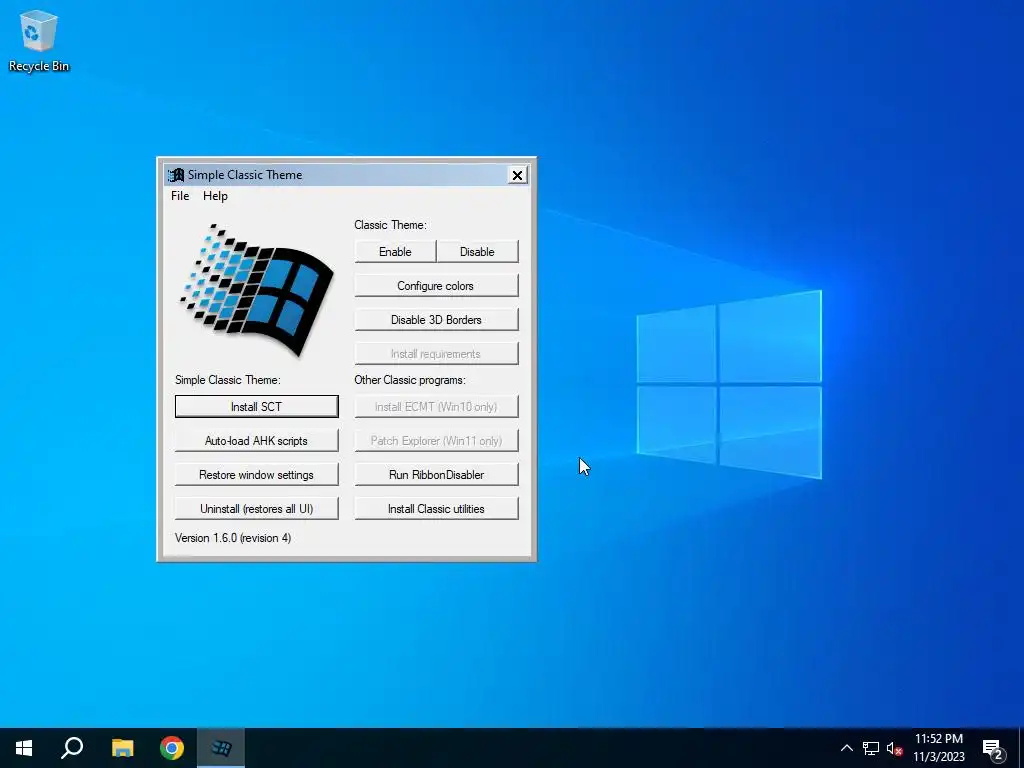Open the Action Center notifications icon
The image size is (1024, 768).
pyautogui.click(x=993, y=749)
